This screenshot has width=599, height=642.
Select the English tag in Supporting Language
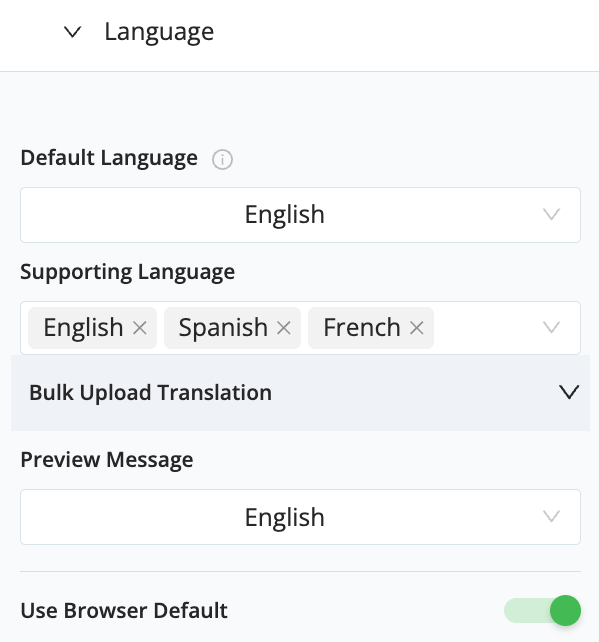pyautogui.click(x=84, y=328)
